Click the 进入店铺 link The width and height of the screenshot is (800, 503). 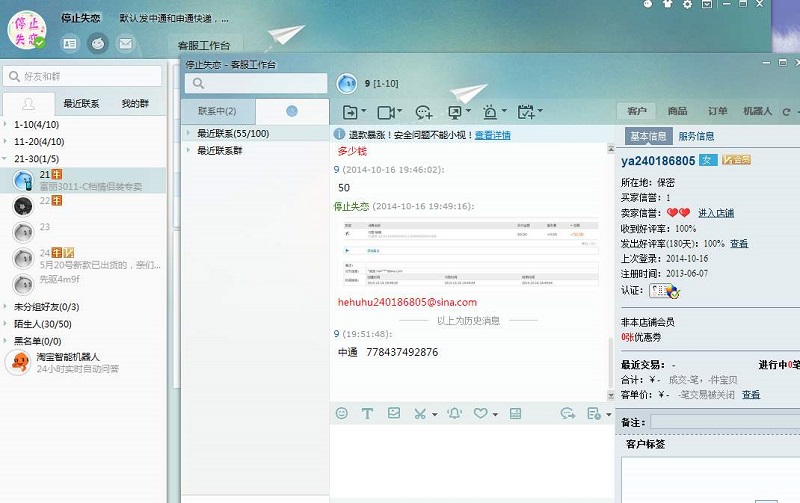tap(715, 213)
